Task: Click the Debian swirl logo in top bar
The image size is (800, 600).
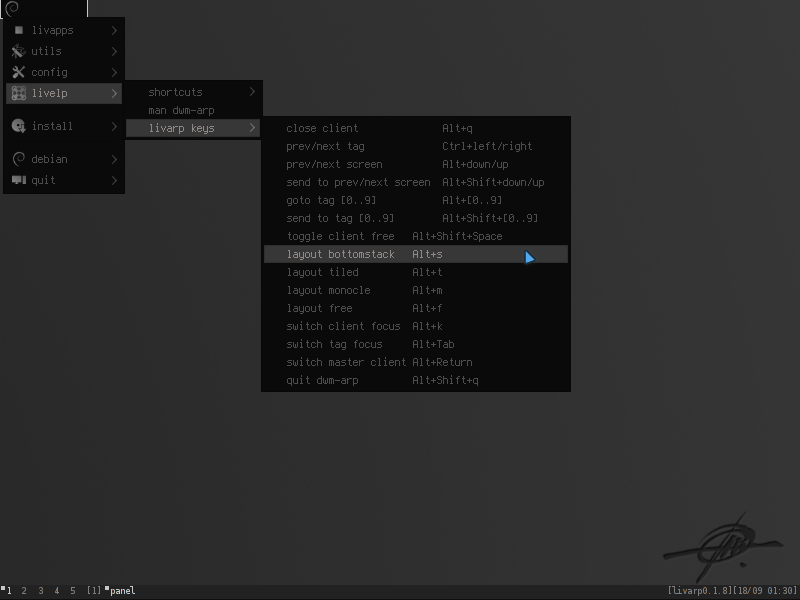Action: (x=12, y=8)
